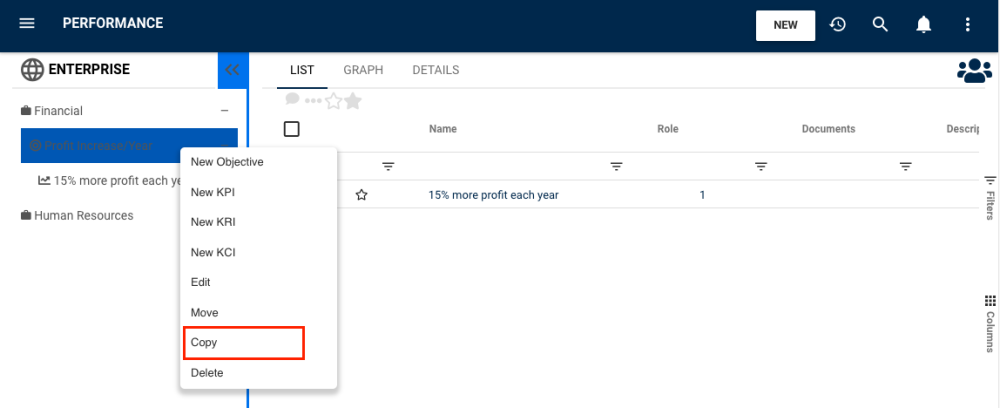Collapse the Financial tree section
1000x408 pixels.
click(224, 111)
